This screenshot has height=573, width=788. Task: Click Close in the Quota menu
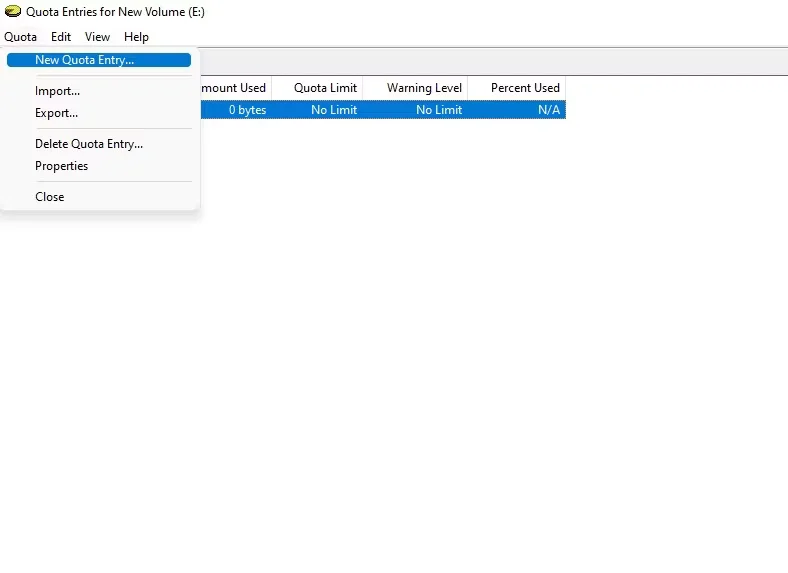50,197
